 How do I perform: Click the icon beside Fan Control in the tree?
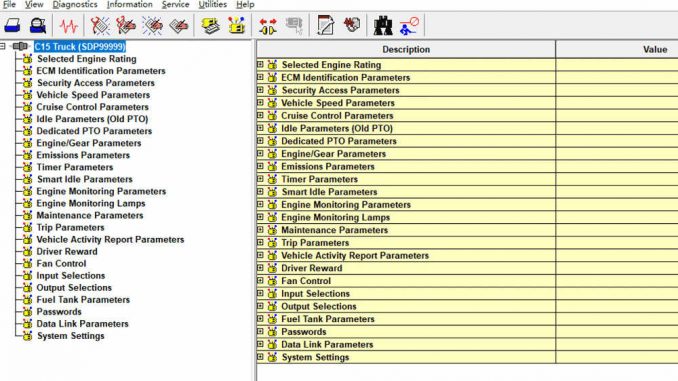point(27,263)
